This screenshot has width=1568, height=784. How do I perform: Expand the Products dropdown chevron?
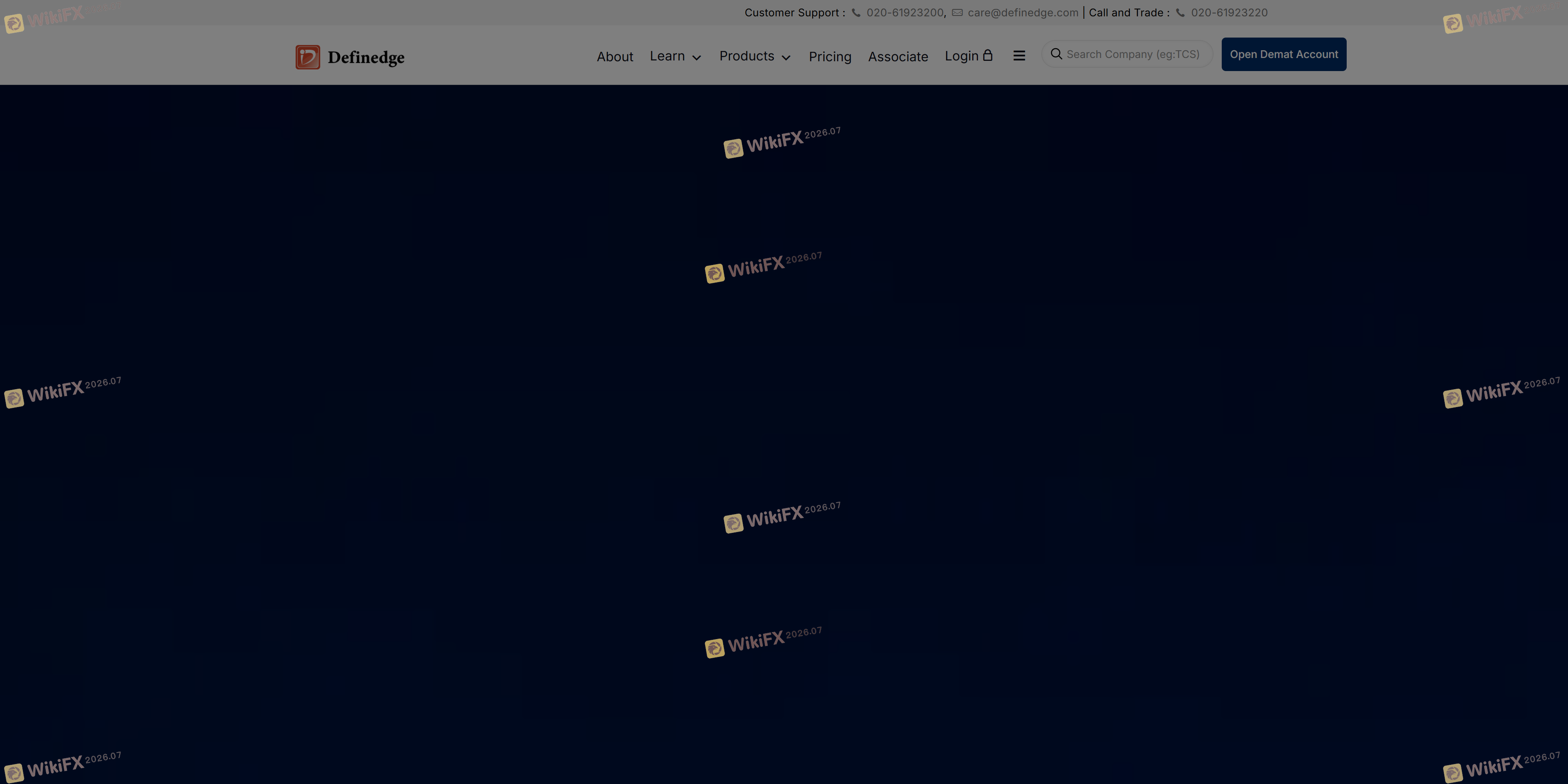786,58
